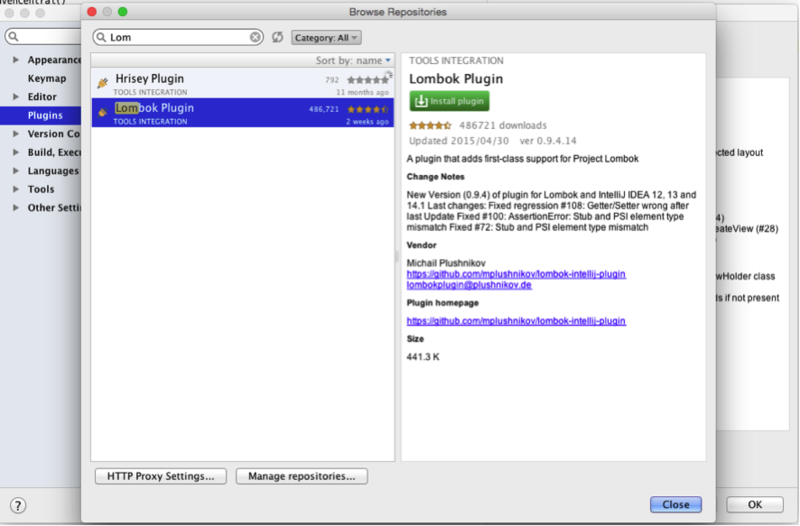Image resolution: width=800 pixels, height=526 pixels.
Task: Click the '486721 downloads' text
Action: tap(503, 125)
